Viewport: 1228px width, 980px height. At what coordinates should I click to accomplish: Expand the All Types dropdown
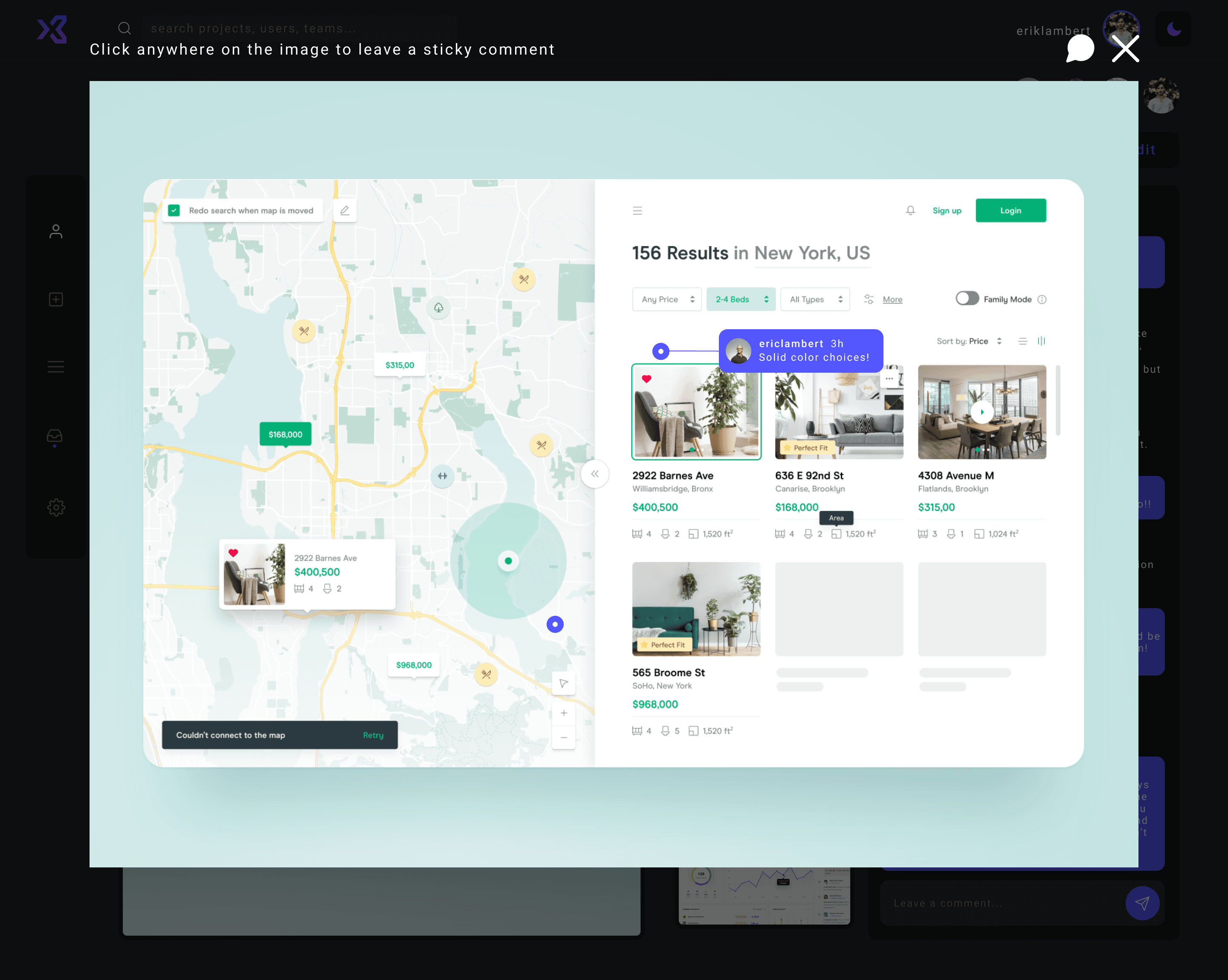814,299
